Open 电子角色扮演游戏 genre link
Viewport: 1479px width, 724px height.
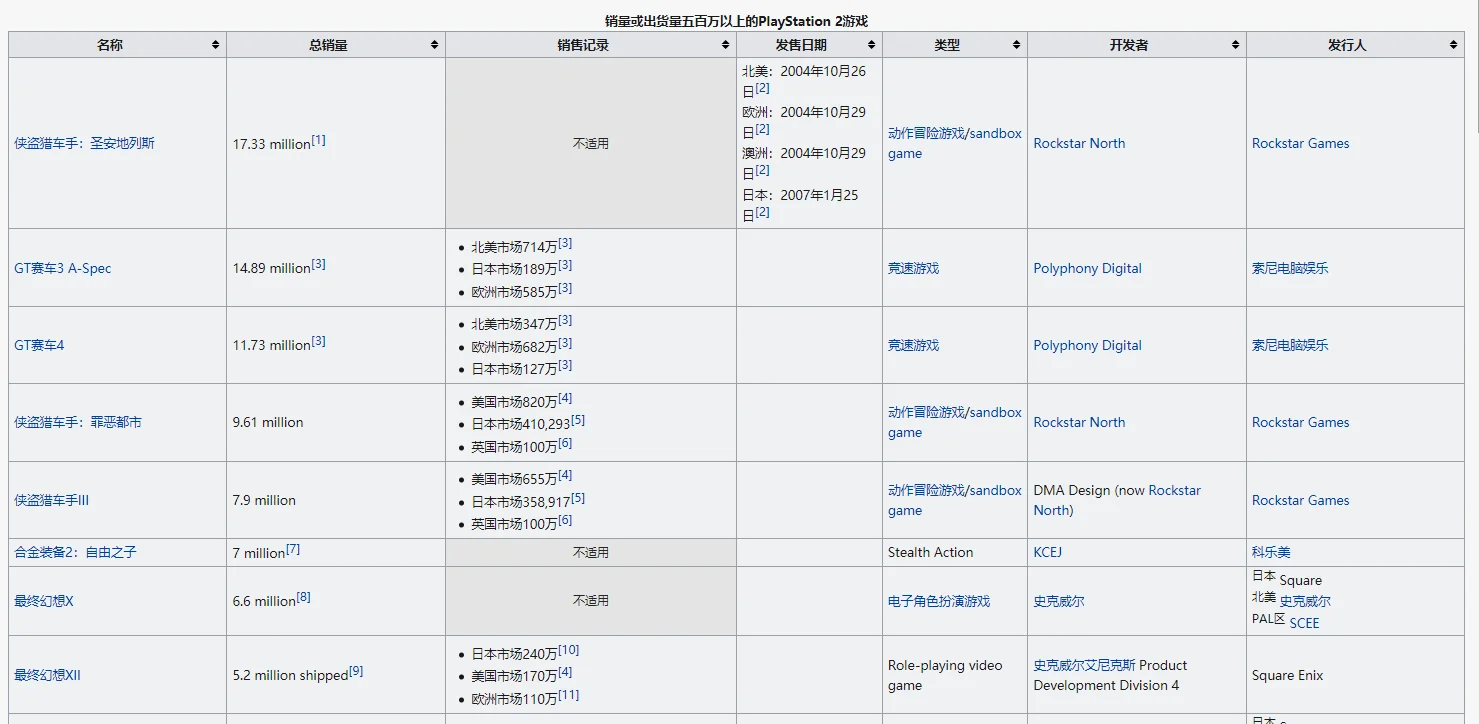(x=939, y=601)
